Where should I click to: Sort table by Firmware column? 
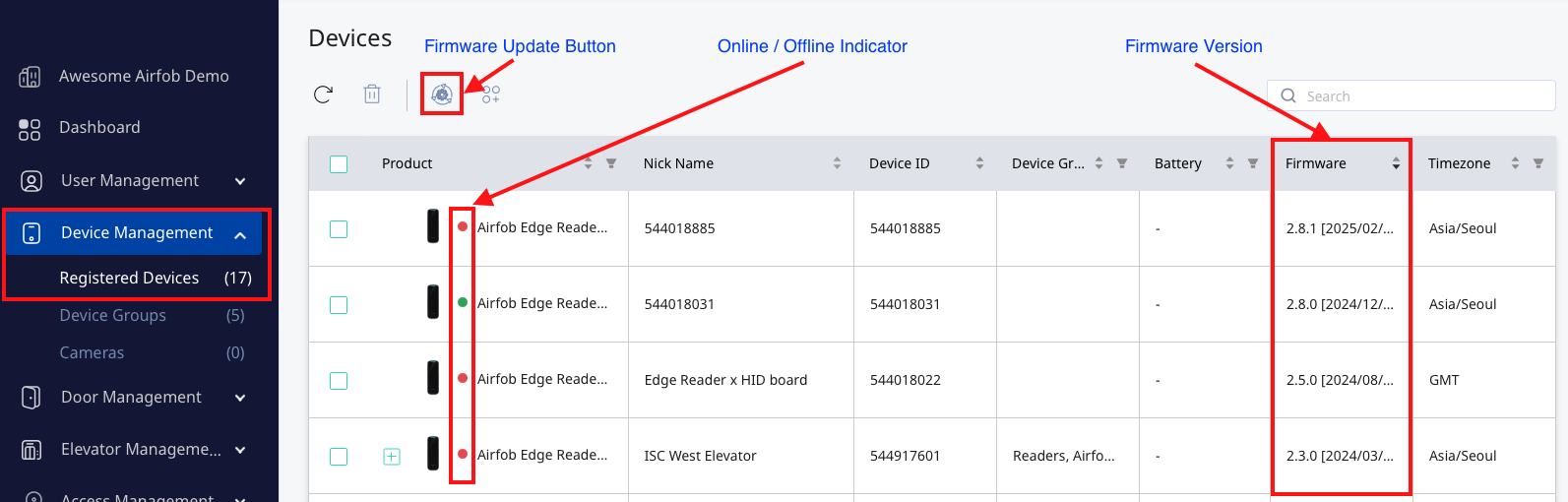pyautogui.click(x=1396, y=164)
